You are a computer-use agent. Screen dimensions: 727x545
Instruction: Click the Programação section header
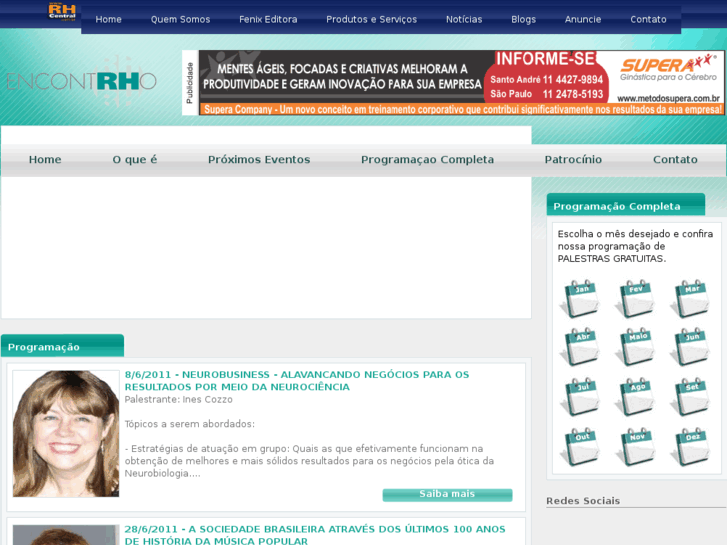(x=63, y=346)
